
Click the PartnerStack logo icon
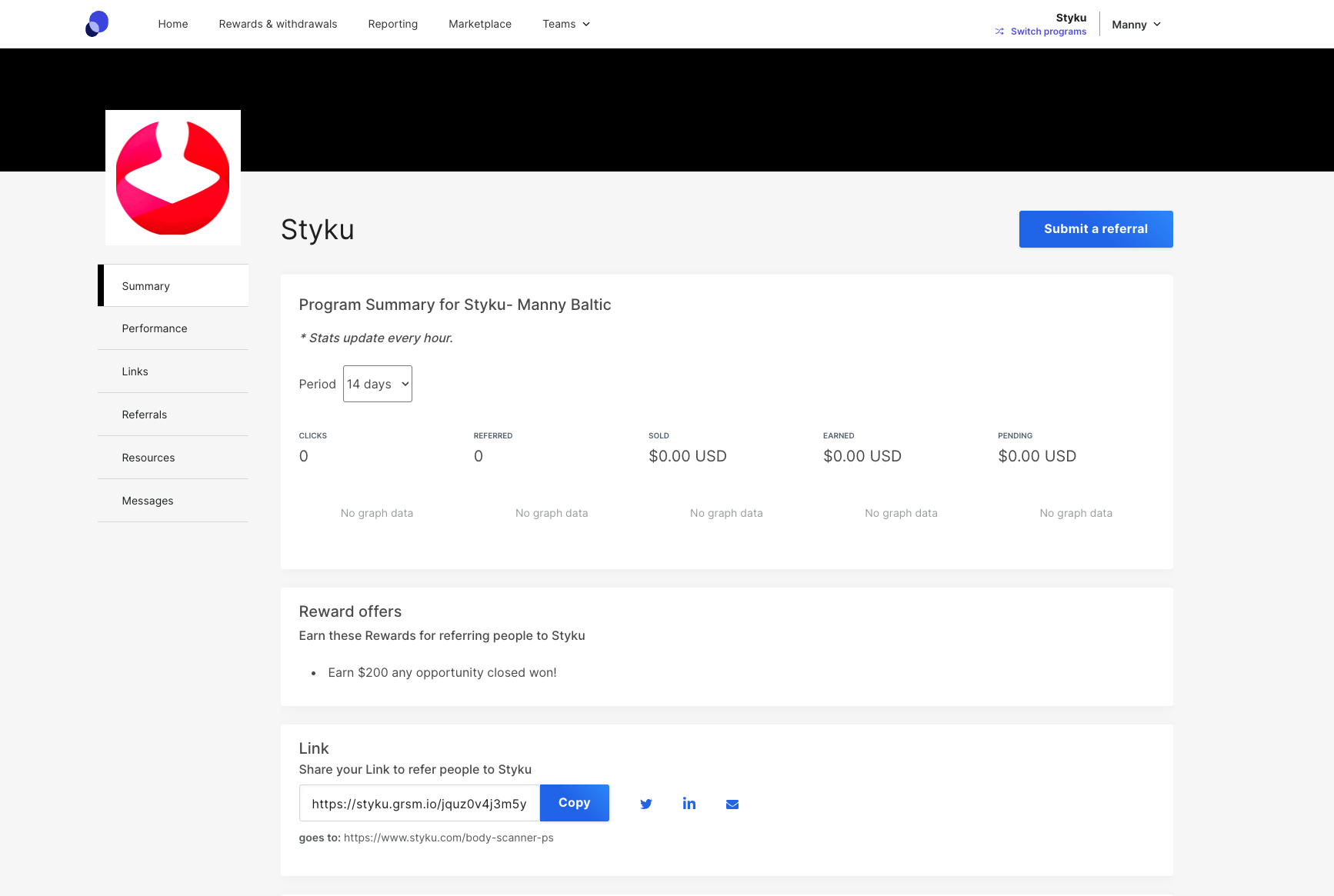pyautogui.click(x=97, y=24)
